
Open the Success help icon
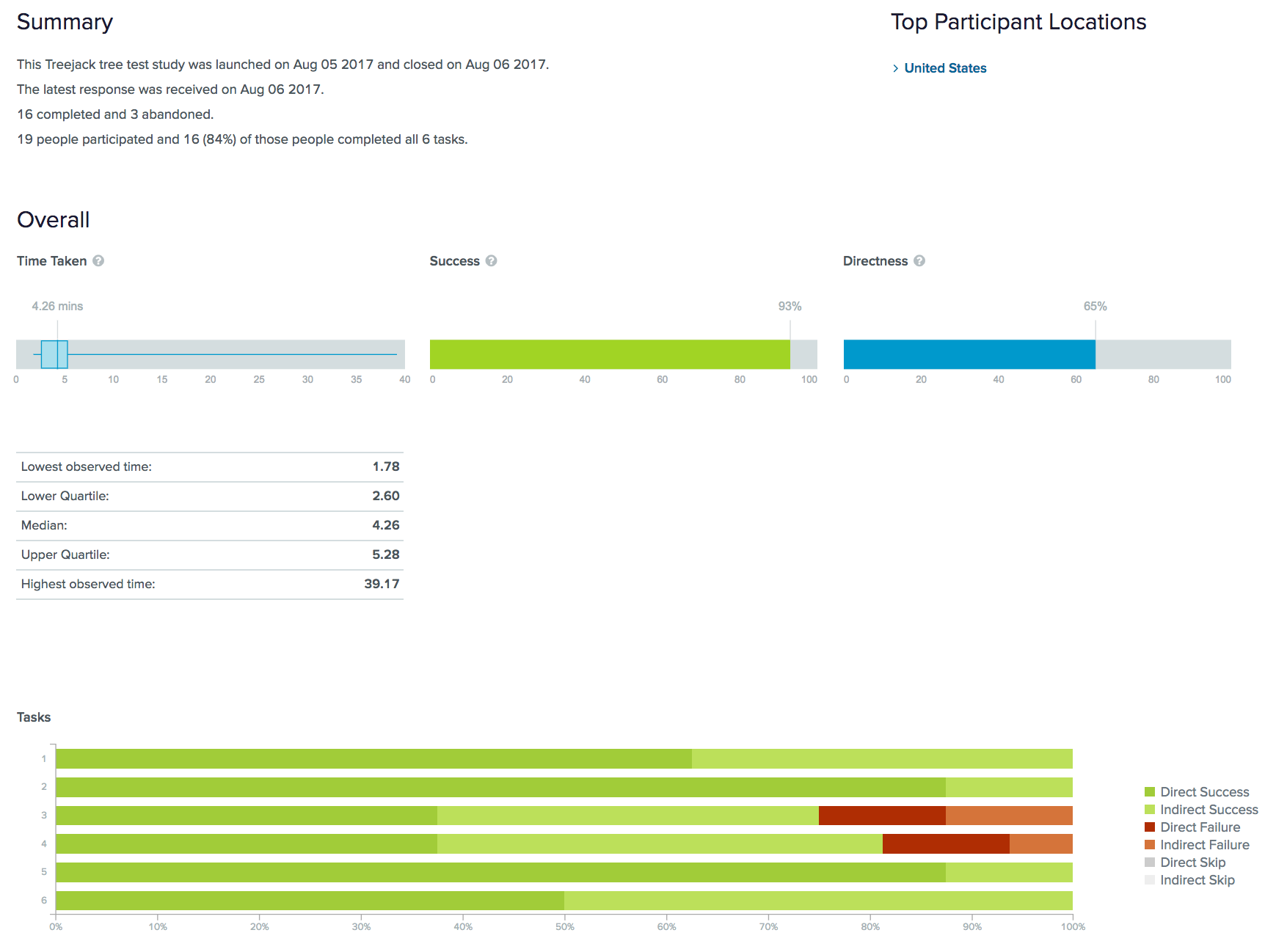point(492,261)
